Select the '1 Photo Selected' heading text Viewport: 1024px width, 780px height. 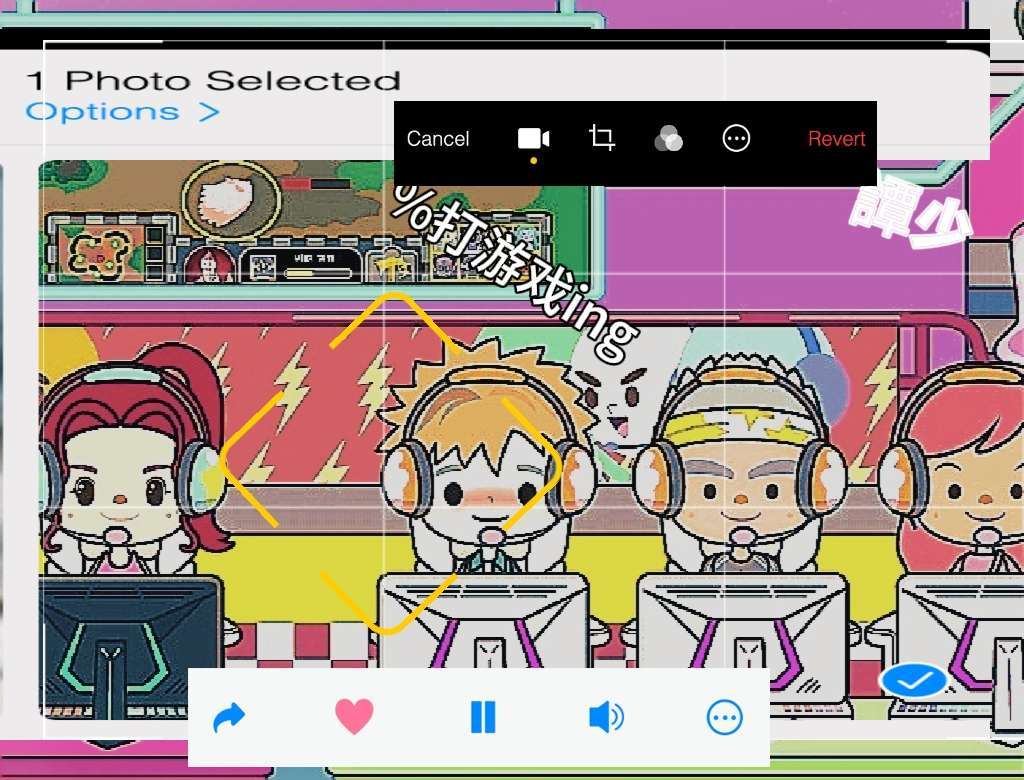click(x=213, y=81)
